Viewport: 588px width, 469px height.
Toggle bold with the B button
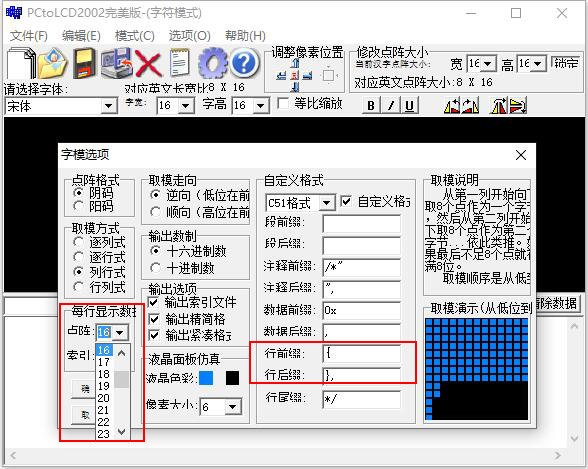click(x=371, y=105)
